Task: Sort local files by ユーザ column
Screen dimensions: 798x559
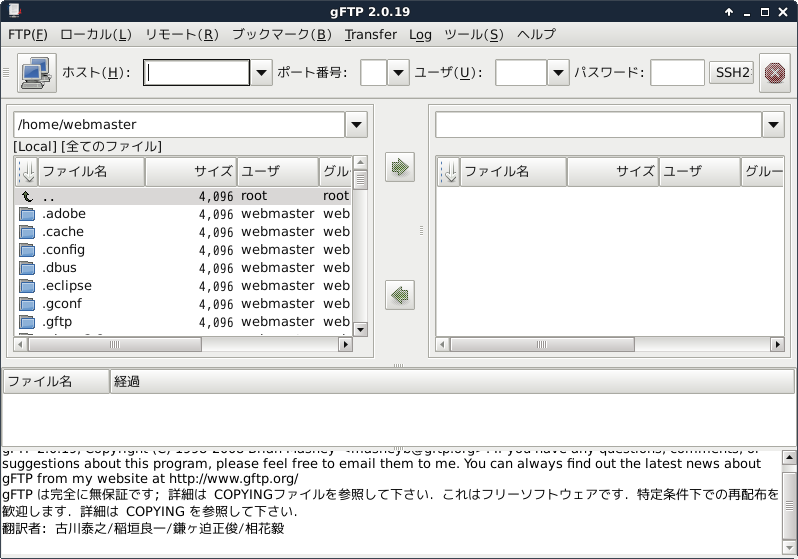Action: coord(278,172)
